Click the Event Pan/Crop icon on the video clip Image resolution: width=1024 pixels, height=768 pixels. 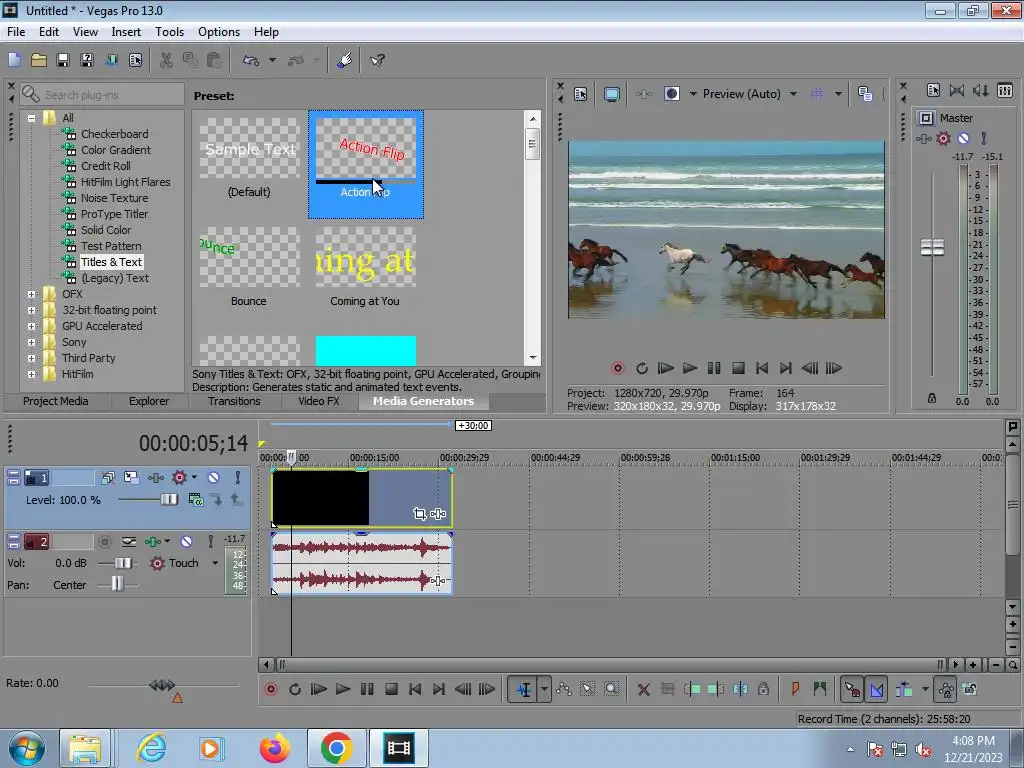tap(419, 514)
